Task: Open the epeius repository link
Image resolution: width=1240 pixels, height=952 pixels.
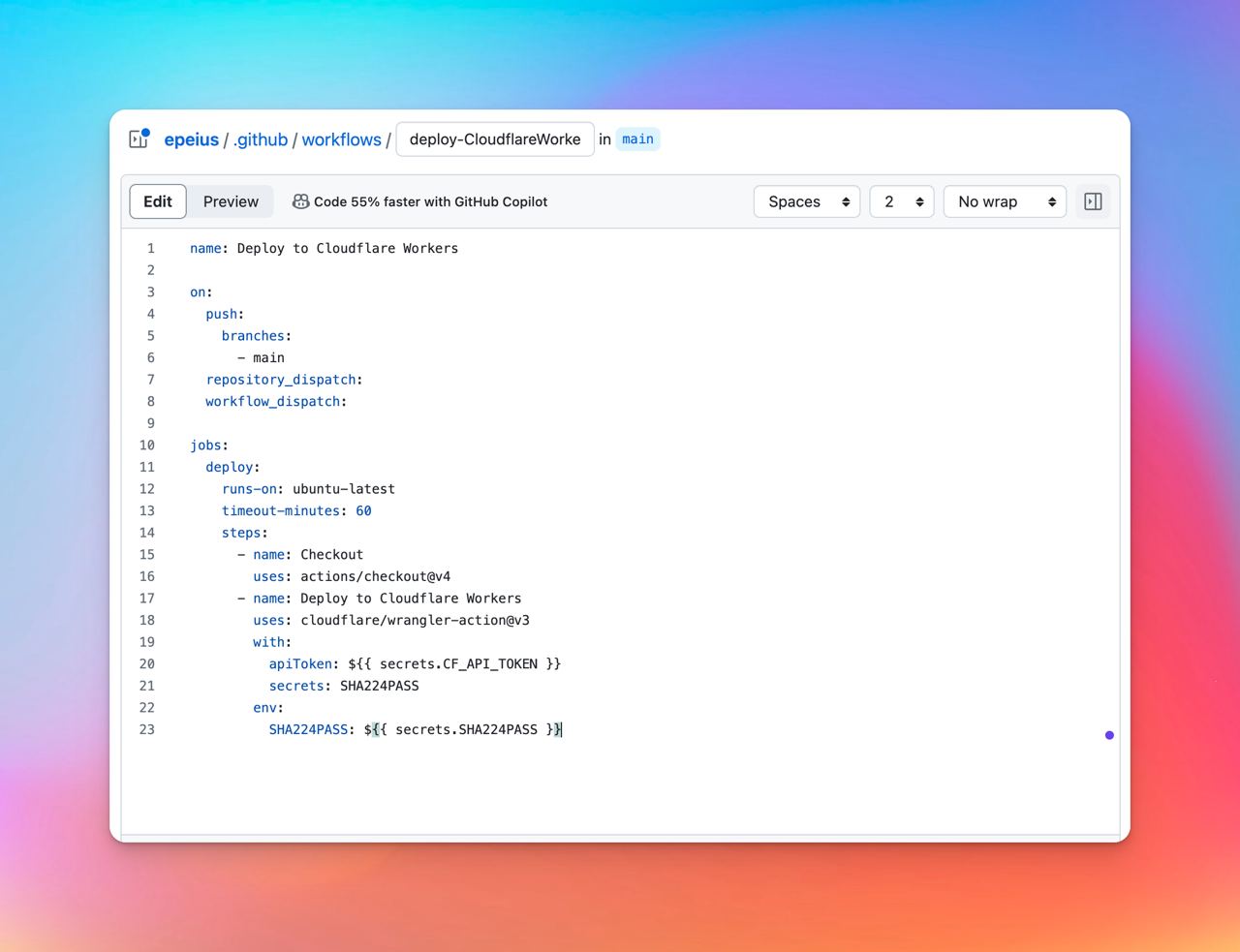Action: pyautogui.click(x=192, y=139)
